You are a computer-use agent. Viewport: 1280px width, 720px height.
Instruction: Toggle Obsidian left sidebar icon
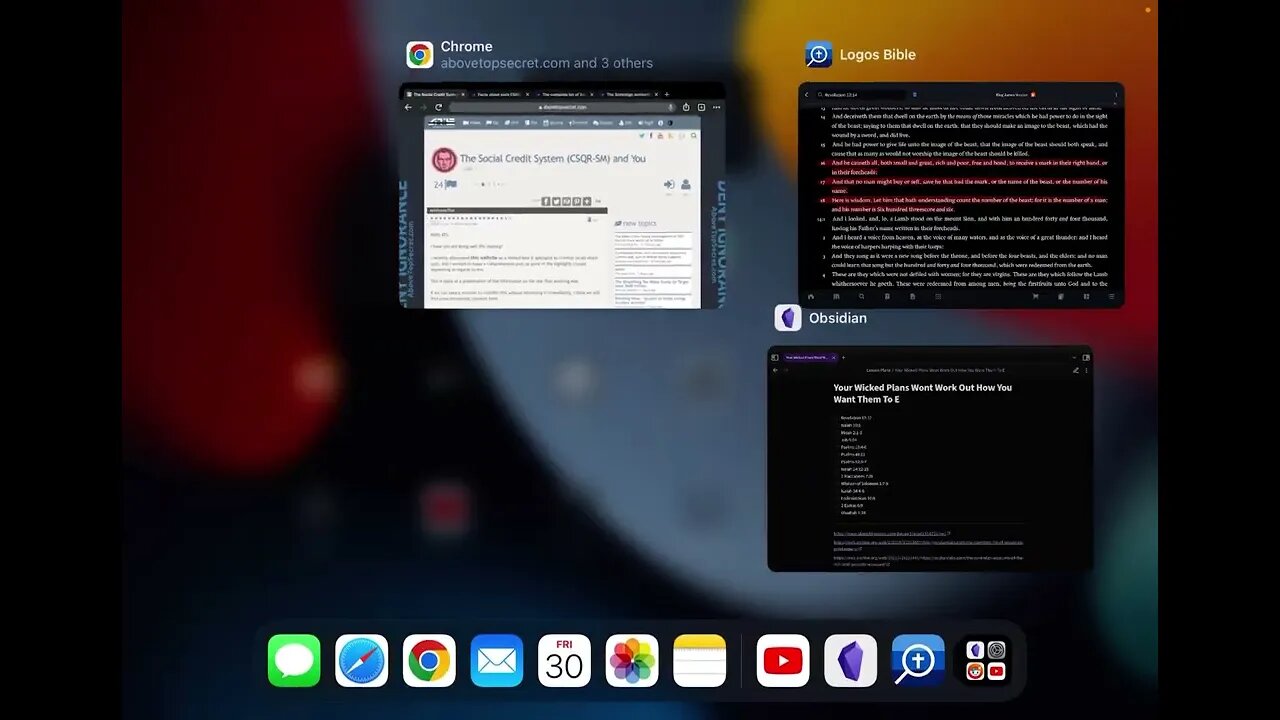pyautogui.click(x=775, y=357)
